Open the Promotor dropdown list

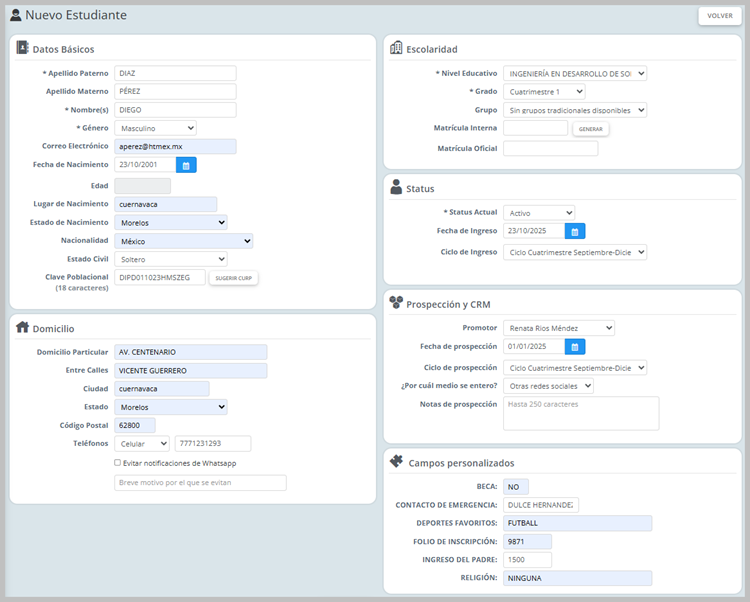558,328
